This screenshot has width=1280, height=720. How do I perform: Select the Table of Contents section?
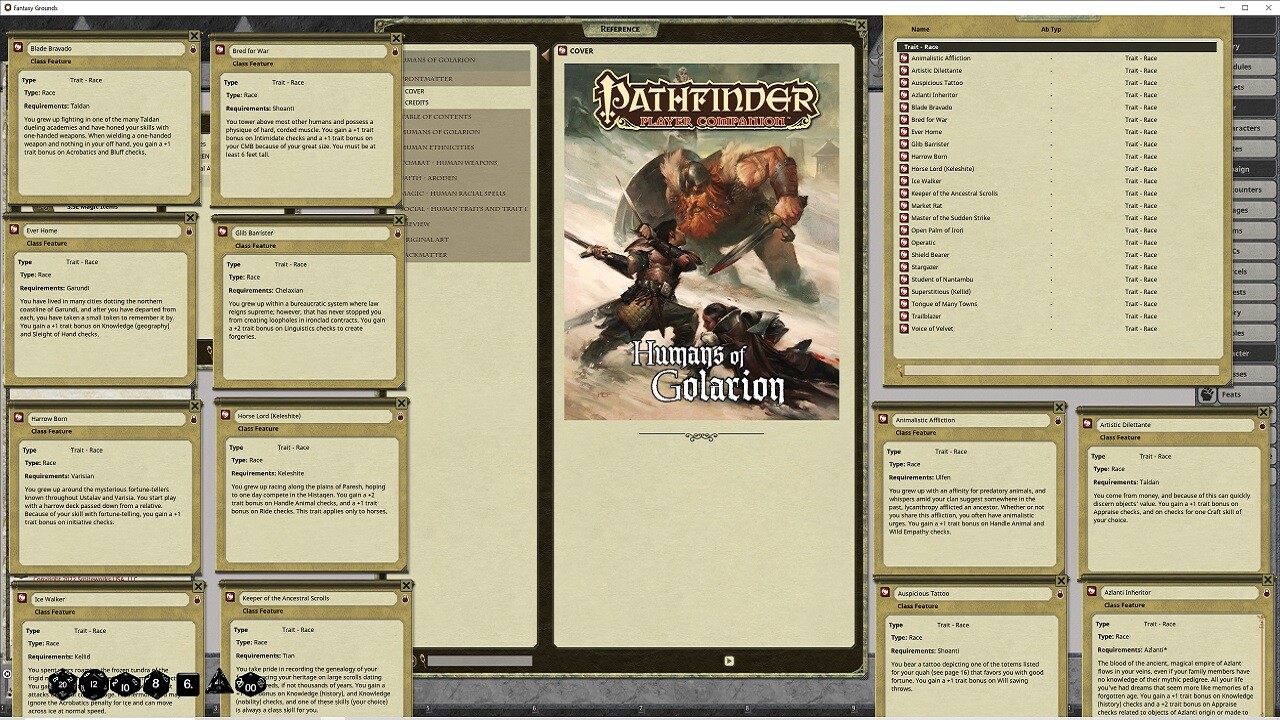pos(437,117)
